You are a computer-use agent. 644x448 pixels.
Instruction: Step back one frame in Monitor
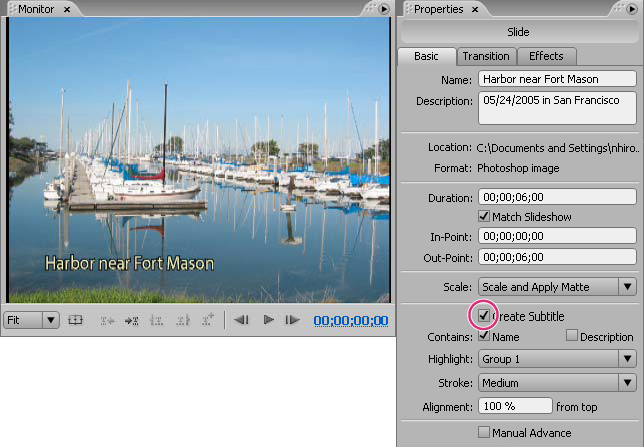242,320
